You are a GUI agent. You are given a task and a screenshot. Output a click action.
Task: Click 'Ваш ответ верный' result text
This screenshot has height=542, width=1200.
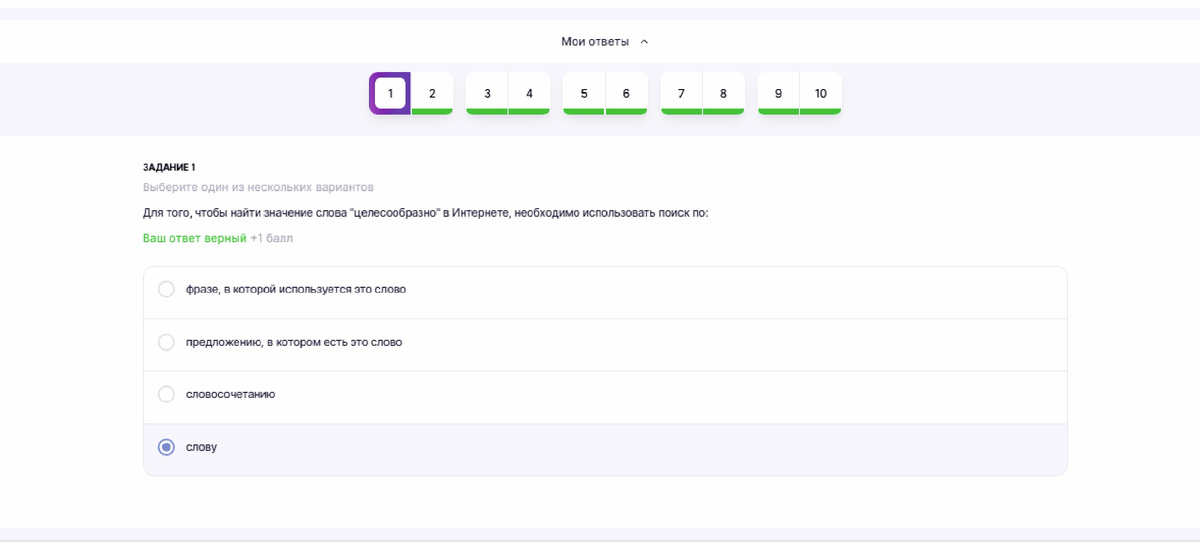point(194,238)
